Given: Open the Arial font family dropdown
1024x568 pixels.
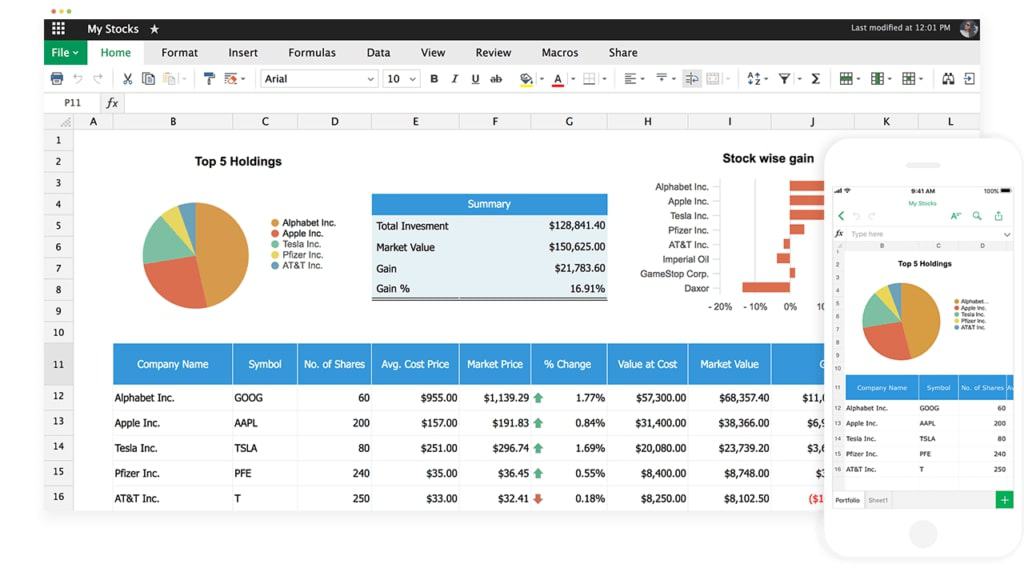Looking at the screenshot, I should coord(319,79).
